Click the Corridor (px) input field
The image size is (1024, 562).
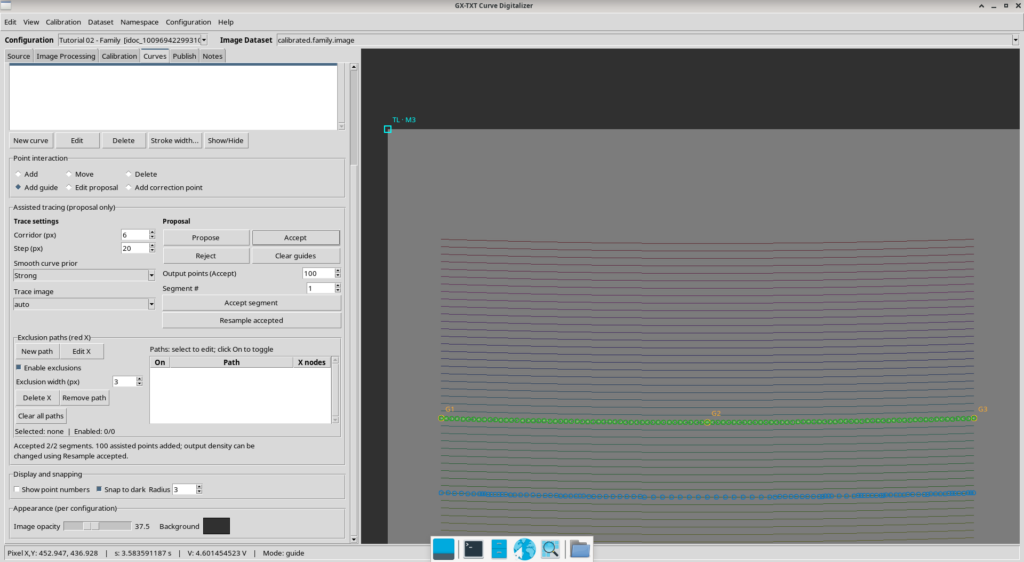point(135,235)
